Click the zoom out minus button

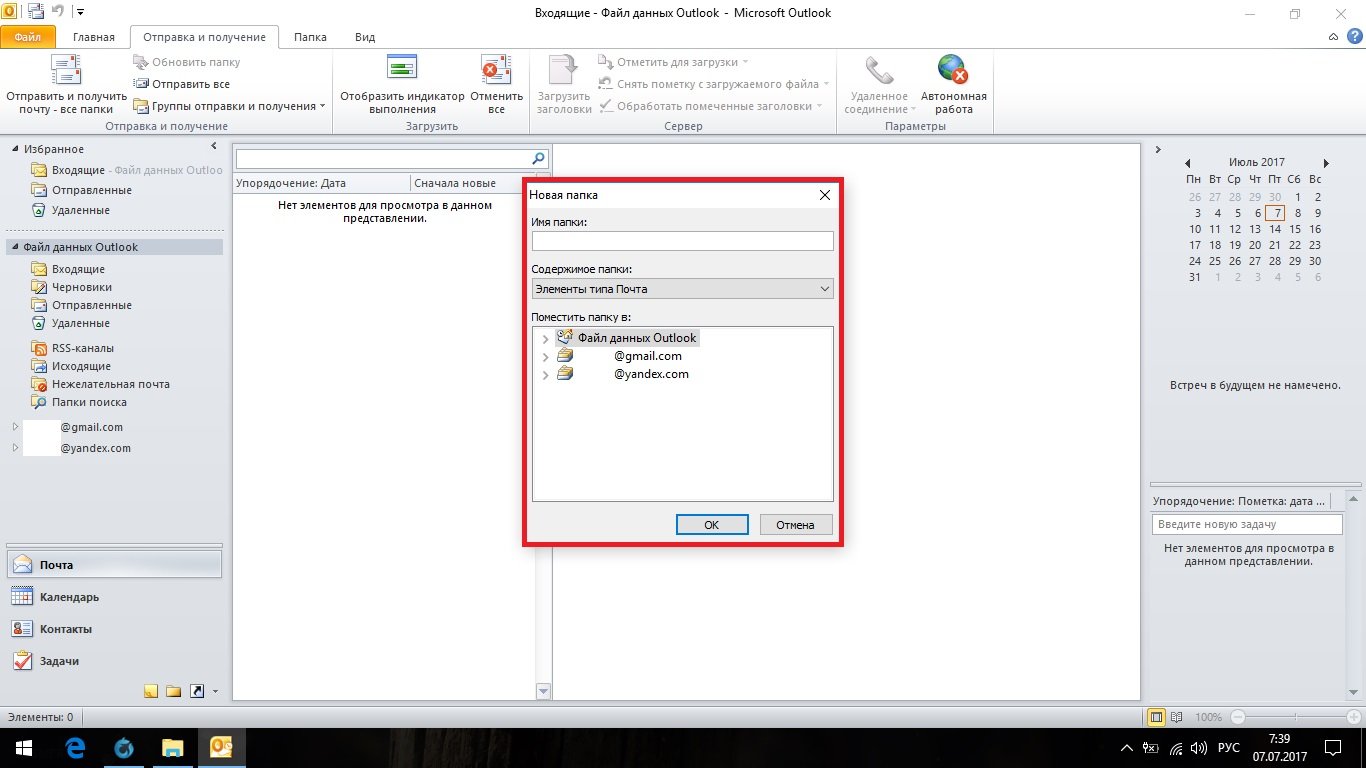tap(1238, 717)
